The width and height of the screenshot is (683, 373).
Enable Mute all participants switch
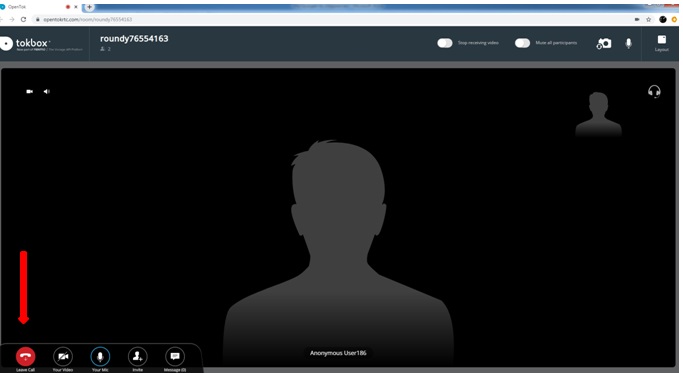coord(522,43)
